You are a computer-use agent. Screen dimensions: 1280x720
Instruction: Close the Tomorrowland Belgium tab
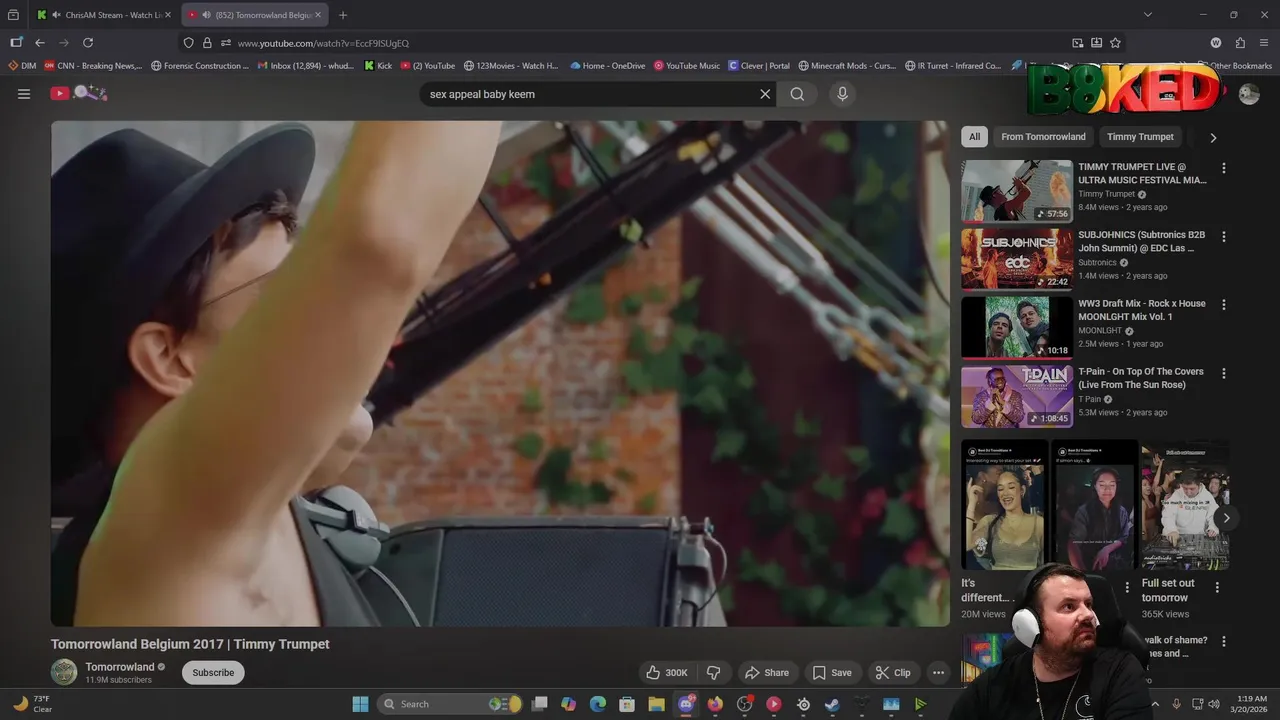coord(318,15)
